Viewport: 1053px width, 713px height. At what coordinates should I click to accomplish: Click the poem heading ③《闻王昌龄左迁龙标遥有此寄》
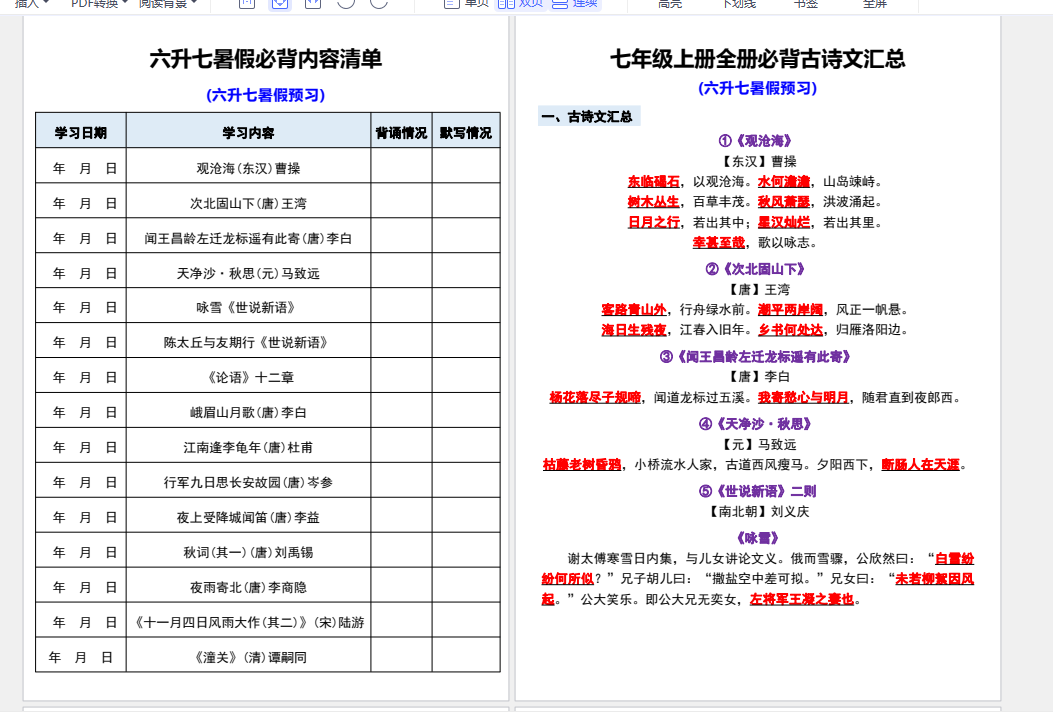coord(756,356)
